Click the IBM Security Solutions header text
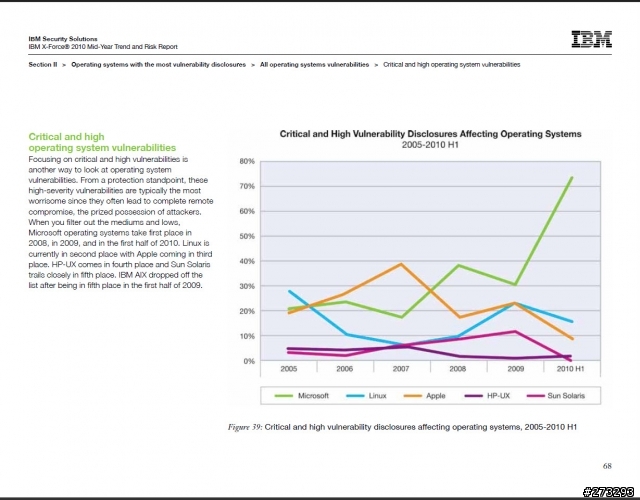 63,39
